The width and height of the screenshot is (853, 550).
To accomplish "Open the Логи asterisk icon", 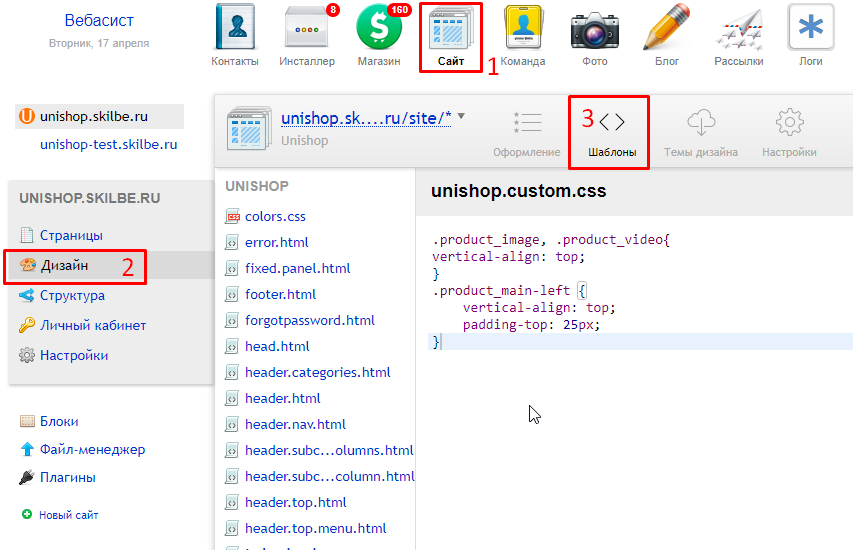I will coord(811,29).
